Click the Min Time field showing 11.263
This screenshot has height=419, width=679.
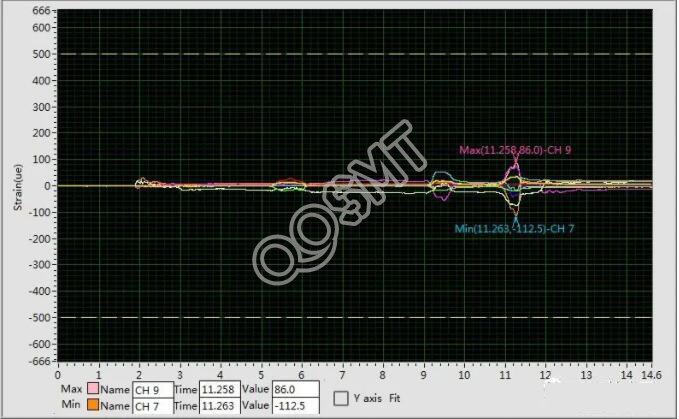220,406
